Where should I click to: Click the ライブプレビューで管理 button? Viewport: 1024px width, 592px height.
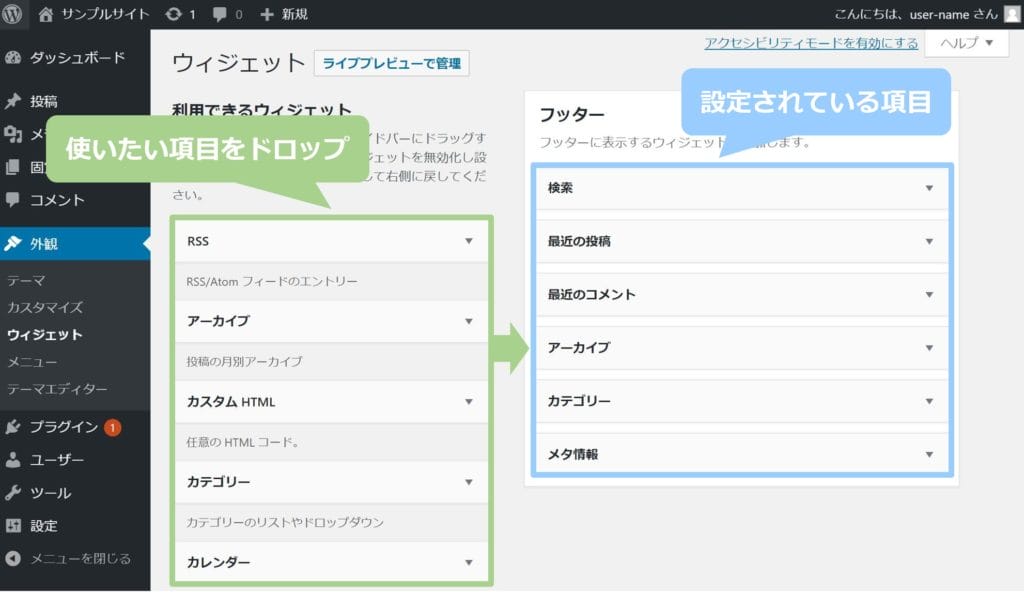click(x=391, y=63)
